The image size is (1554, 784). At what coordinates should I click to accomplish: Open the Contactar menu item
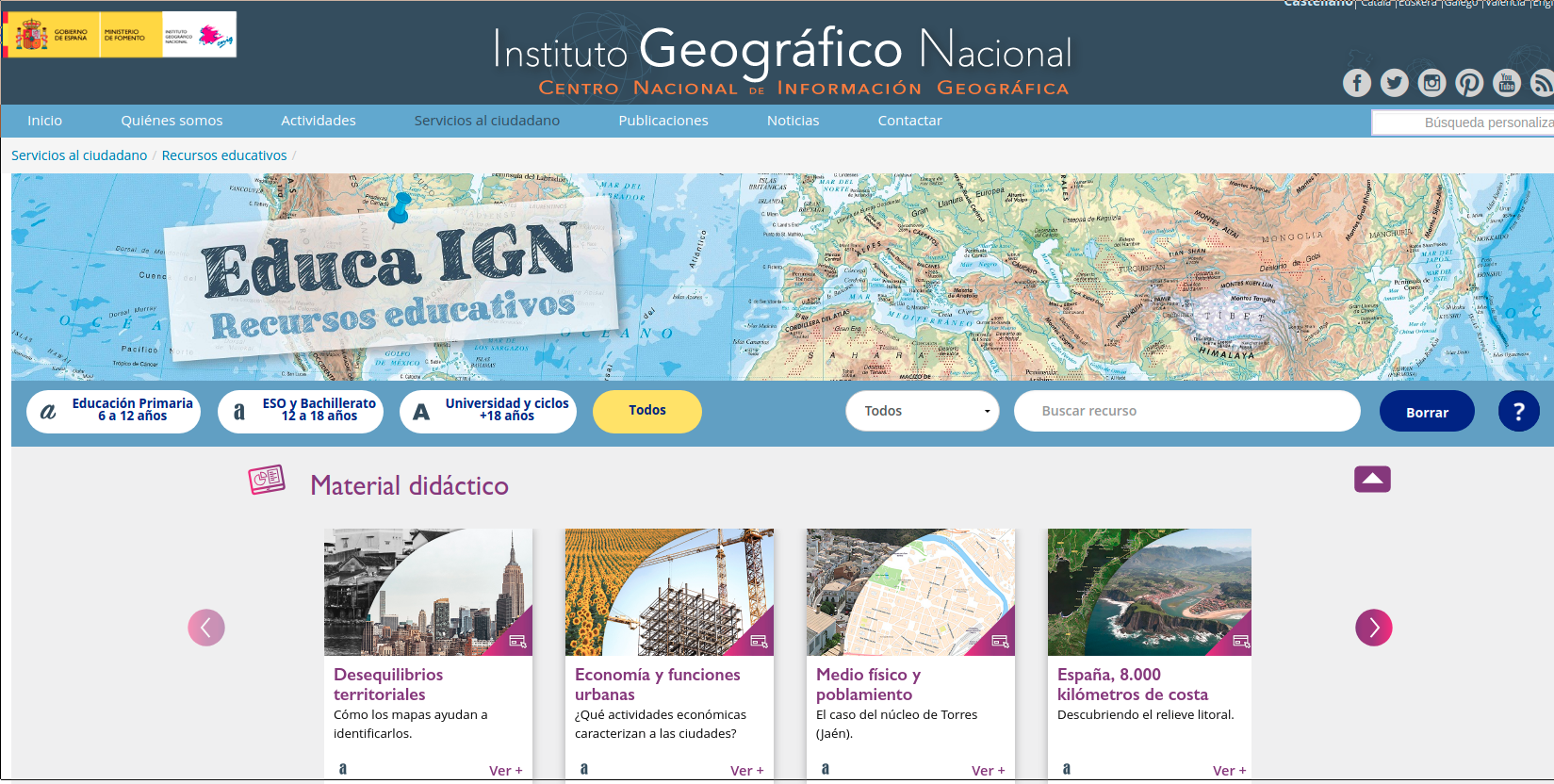tap(910, 121)
